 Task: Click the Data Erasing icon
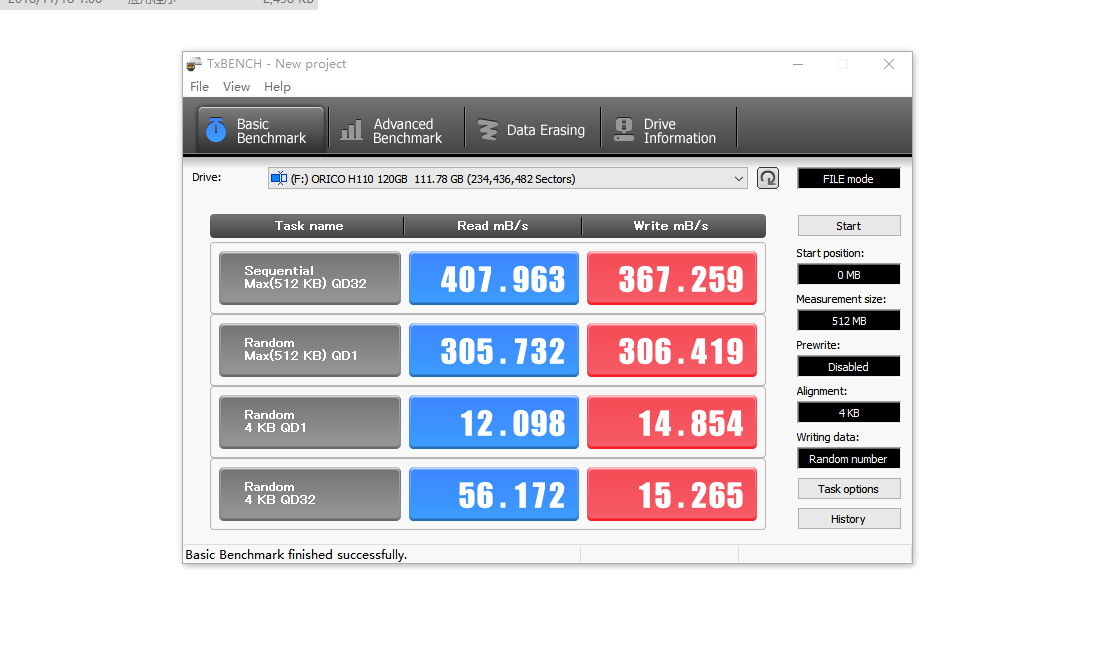[487, 130]
